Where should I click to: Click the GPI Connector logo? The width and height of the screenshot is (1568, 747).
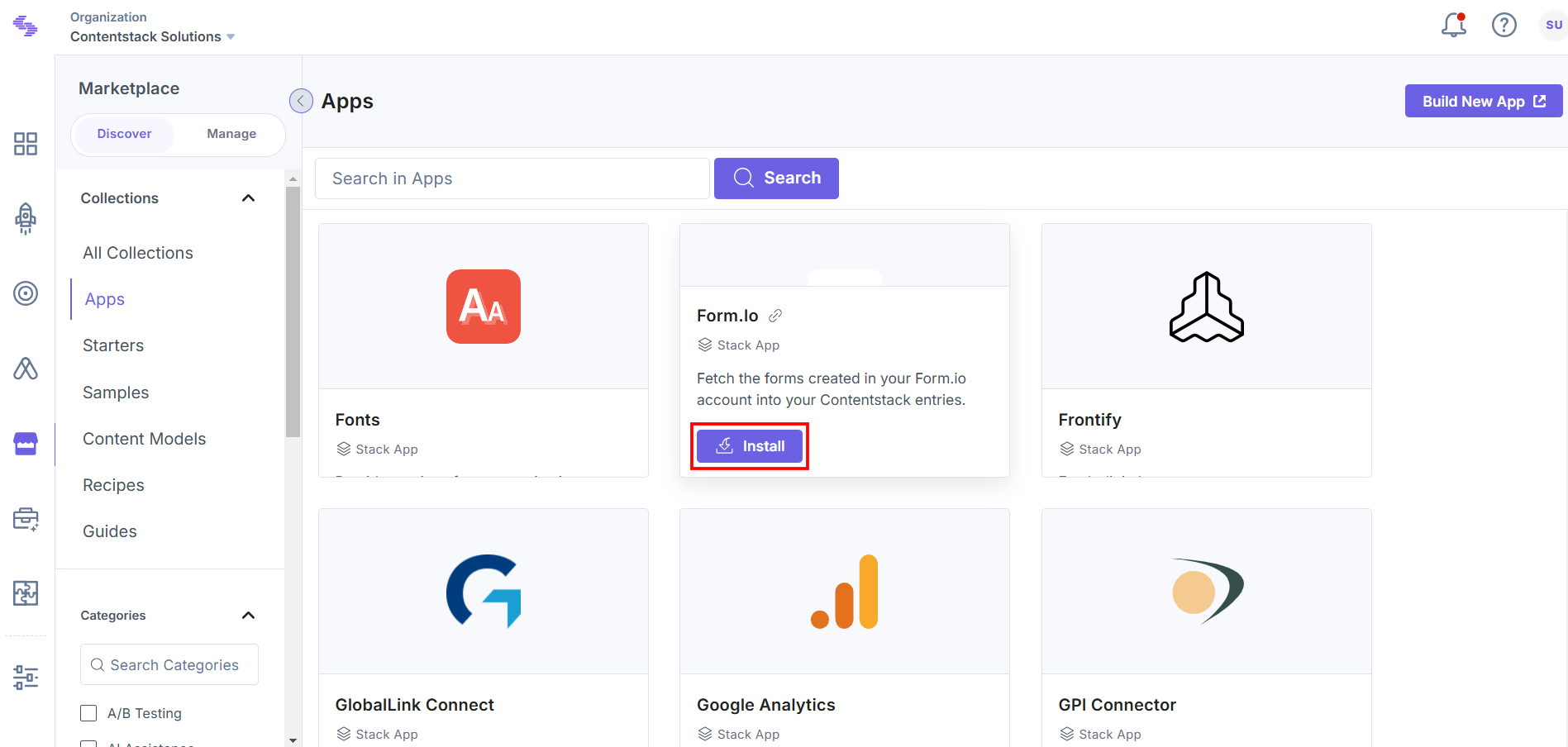point(1207,591)
